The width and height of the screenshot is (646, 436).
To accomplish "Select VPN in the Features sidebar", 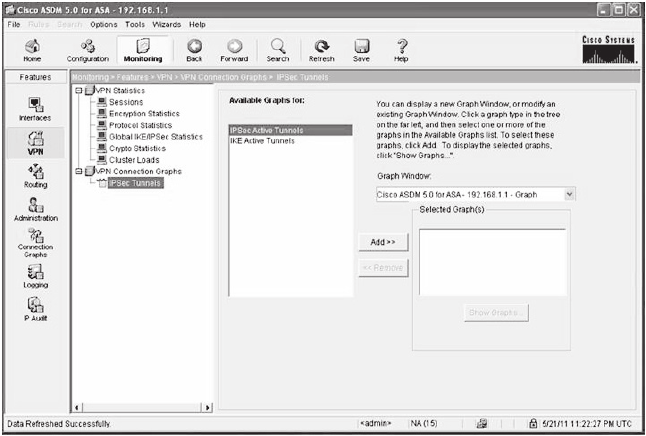I will tap(35, 143).
